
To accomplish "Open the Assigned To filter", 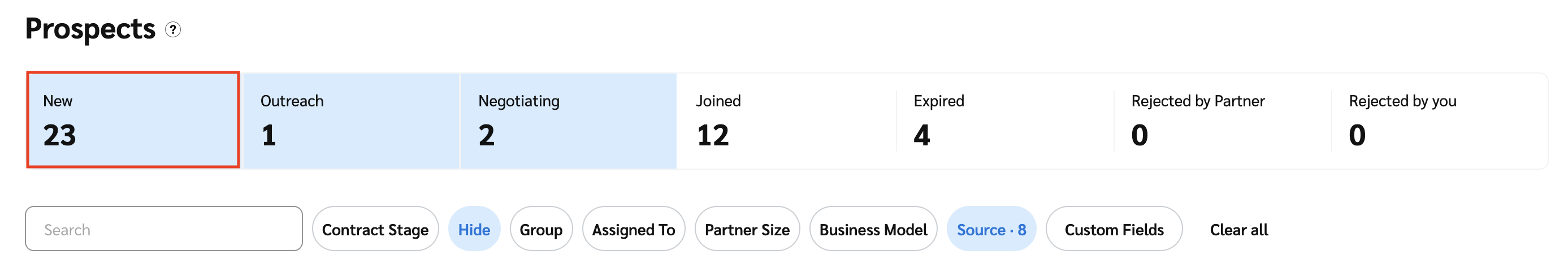I will 633,229.
